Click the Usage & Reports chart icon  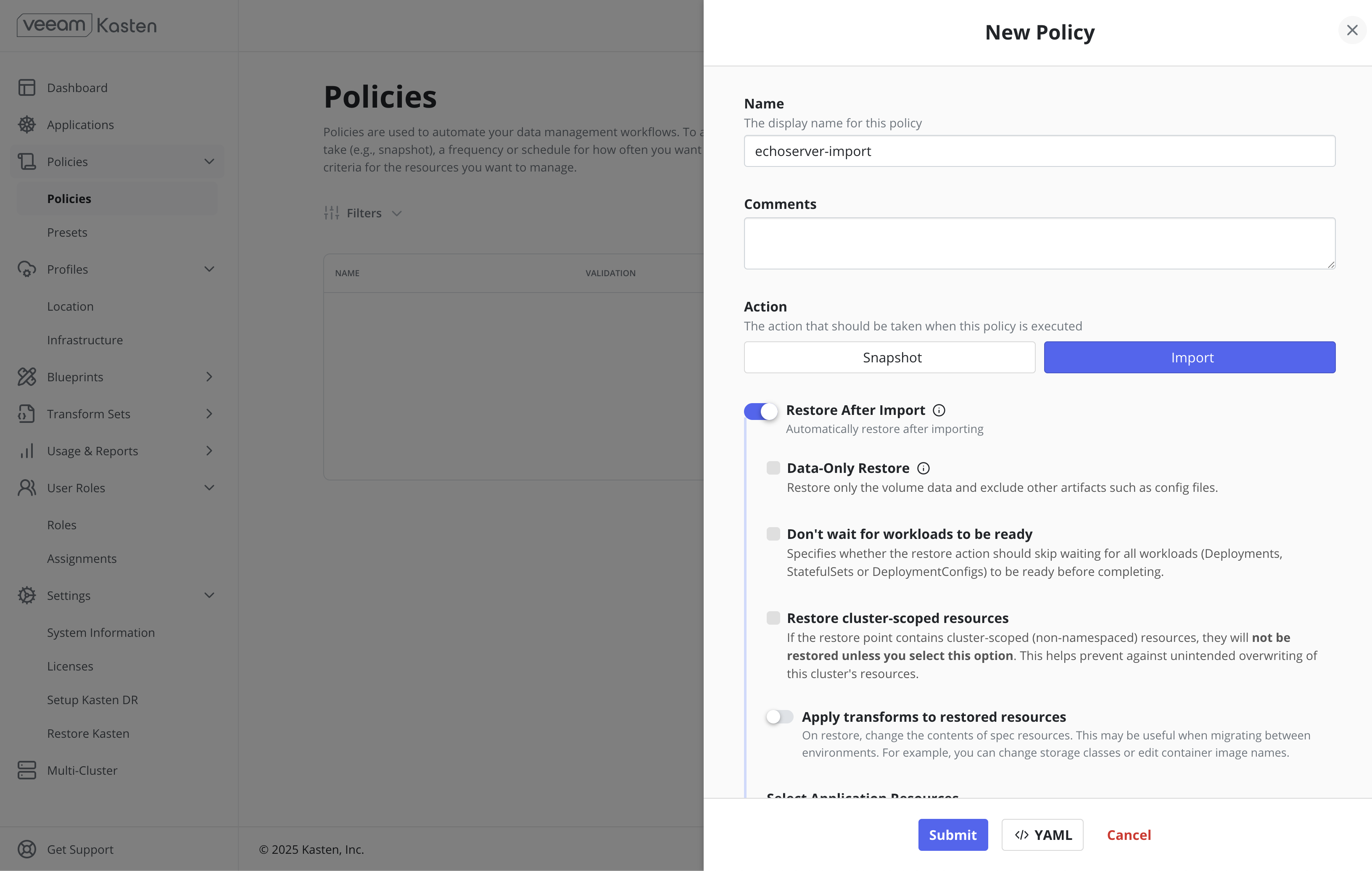tap(27, 451)
